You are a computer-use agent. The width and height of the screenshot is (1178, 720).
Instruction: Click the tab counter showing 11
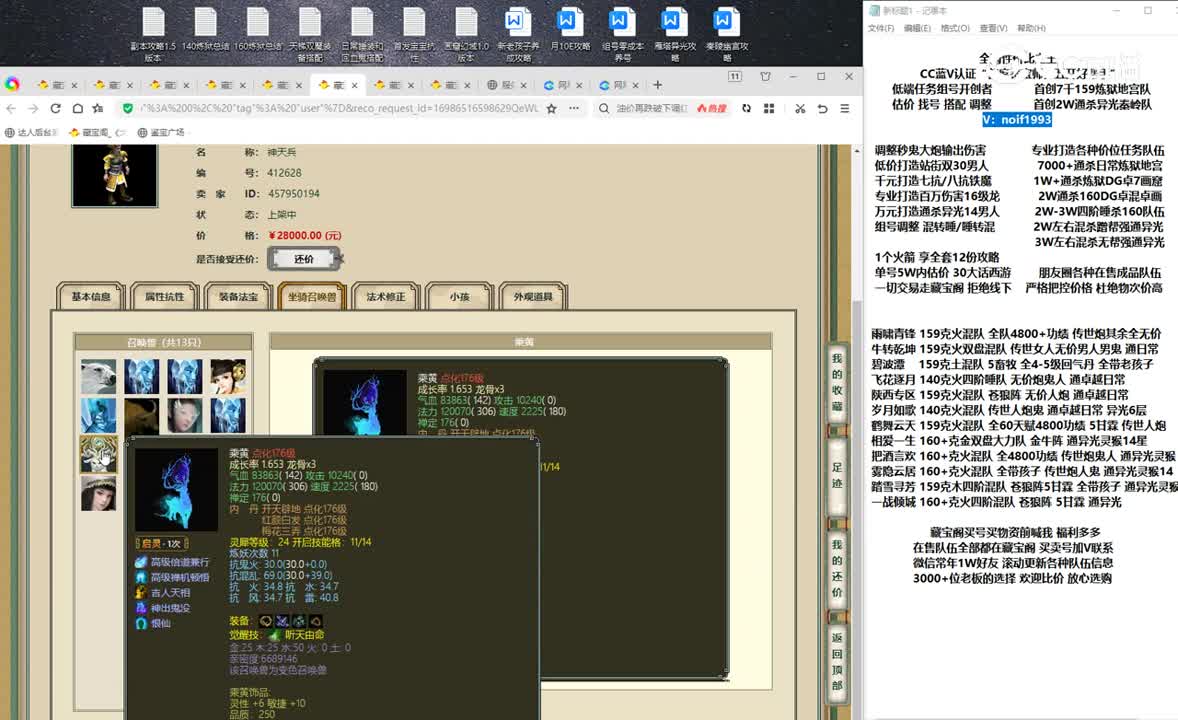pos(735,76)
